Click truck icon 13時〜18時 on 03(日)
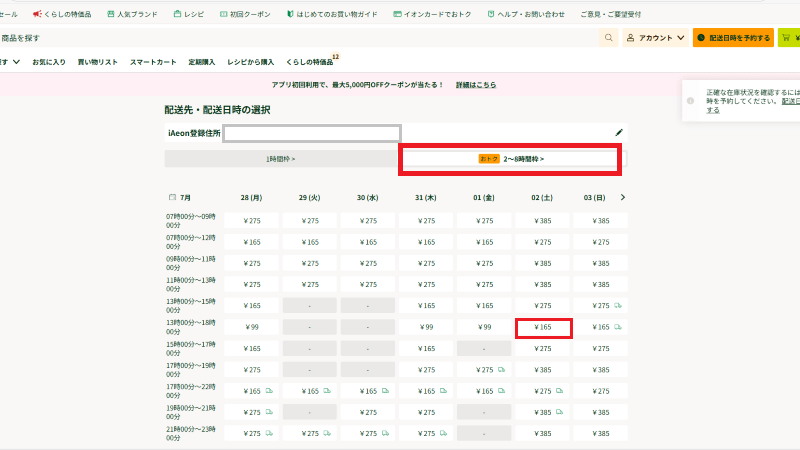 (x=618, y=327)
